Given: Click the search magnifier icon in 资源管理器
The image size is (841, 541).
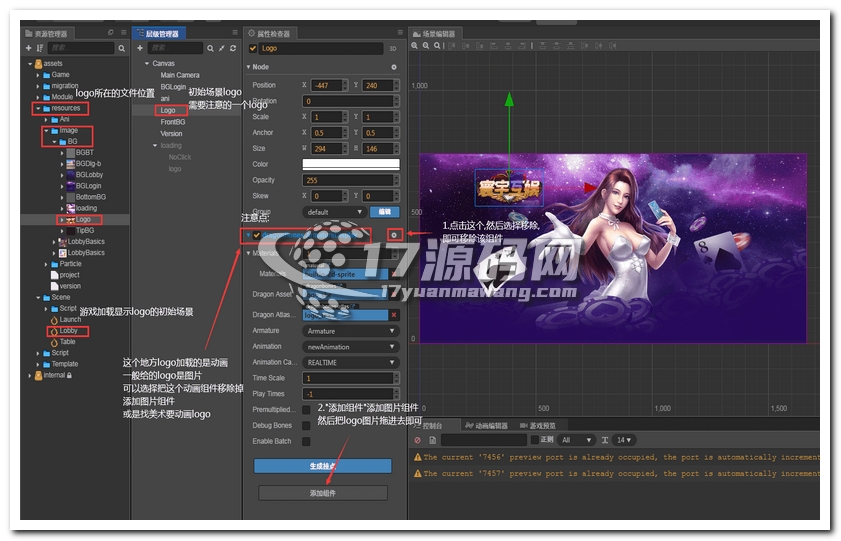Looking at the screenshot, I should pos(122,48).
